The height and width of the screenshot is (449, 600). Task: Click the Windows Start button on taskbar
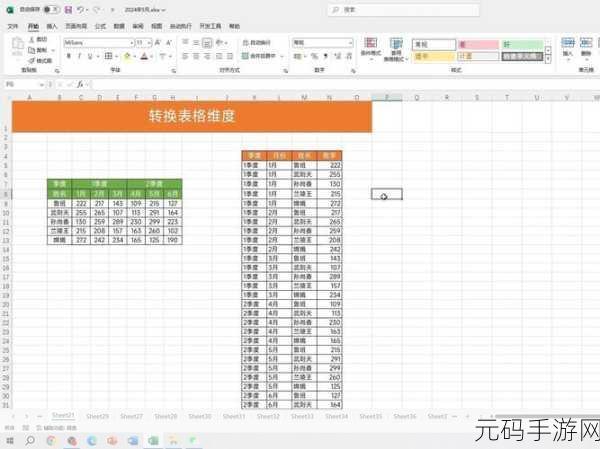click(10, 441)
